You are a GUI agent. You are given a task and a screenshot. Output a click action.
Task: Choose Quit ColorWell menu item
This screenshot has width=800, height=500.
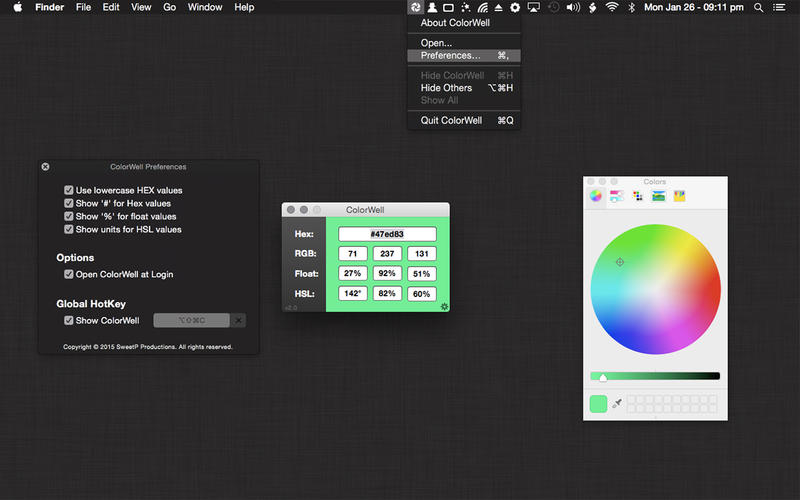click(x=464, y=120)
